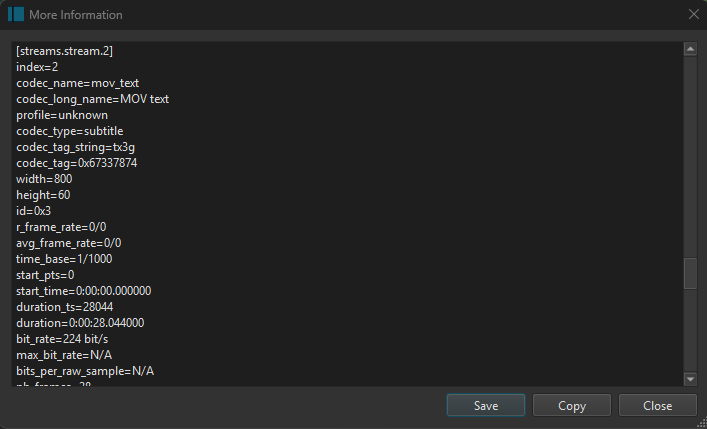Click the Close button at bottom
Viewport: 707px width, 429px height.
coord(657,405)
